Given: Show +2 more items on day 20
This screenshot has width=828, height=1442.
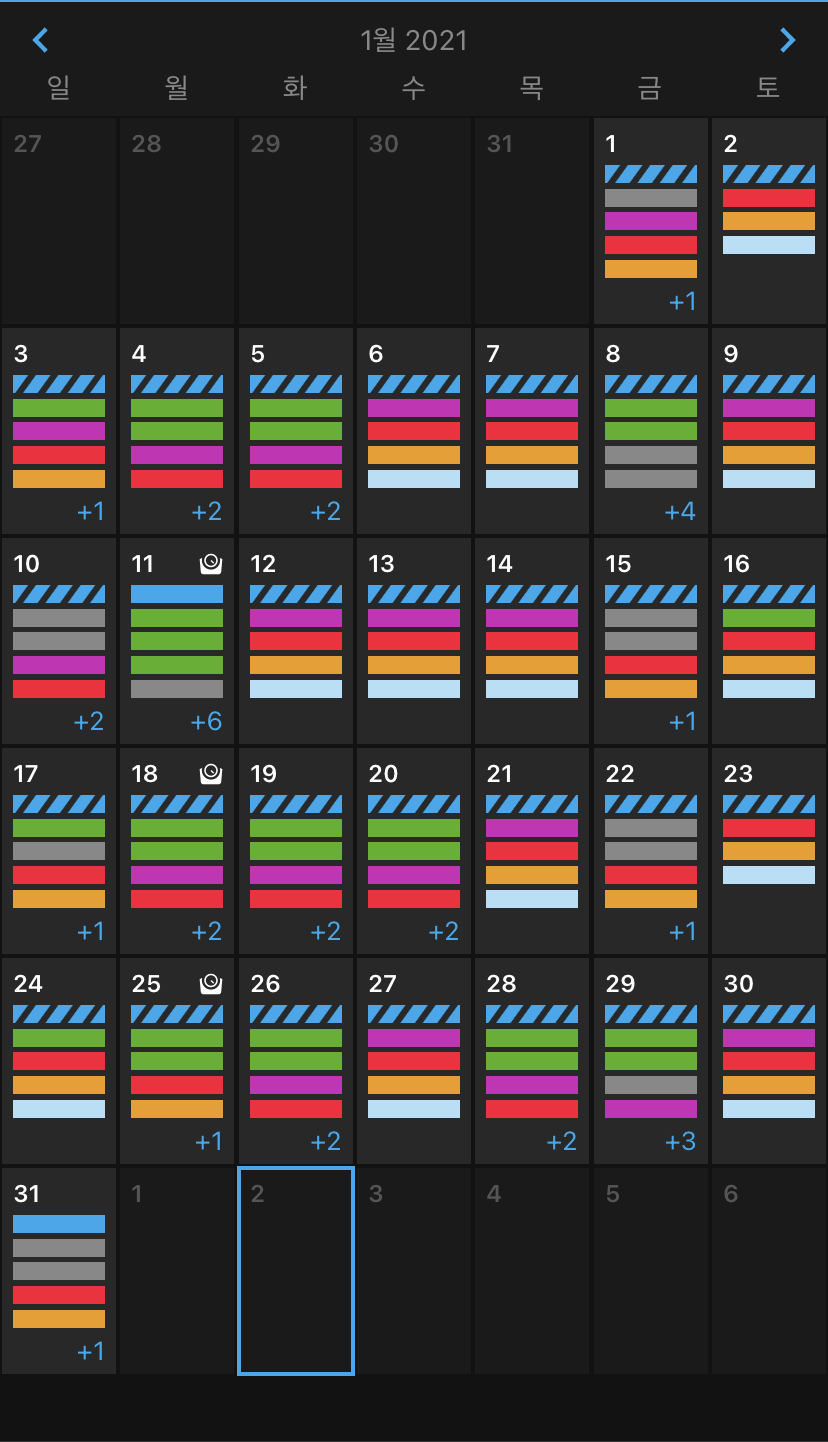Looking at the screenshot, I should point(444,932).
